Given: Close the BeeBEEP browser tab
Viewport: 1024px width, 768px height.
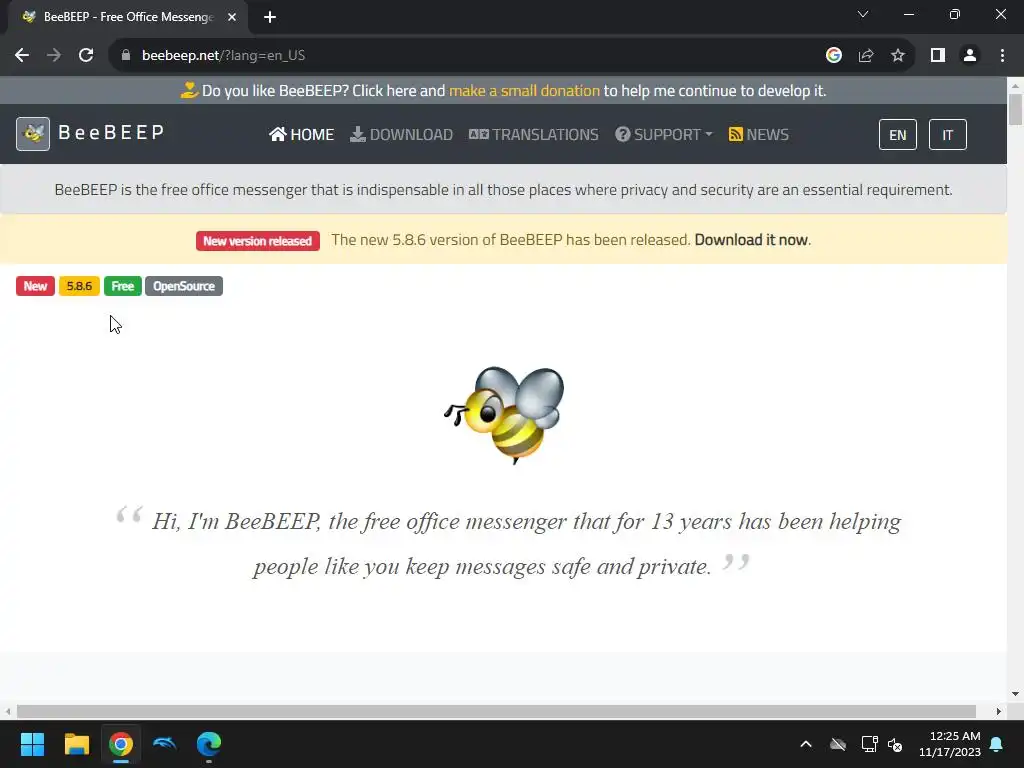Looking at the screenshot, I should pos(232,17).
